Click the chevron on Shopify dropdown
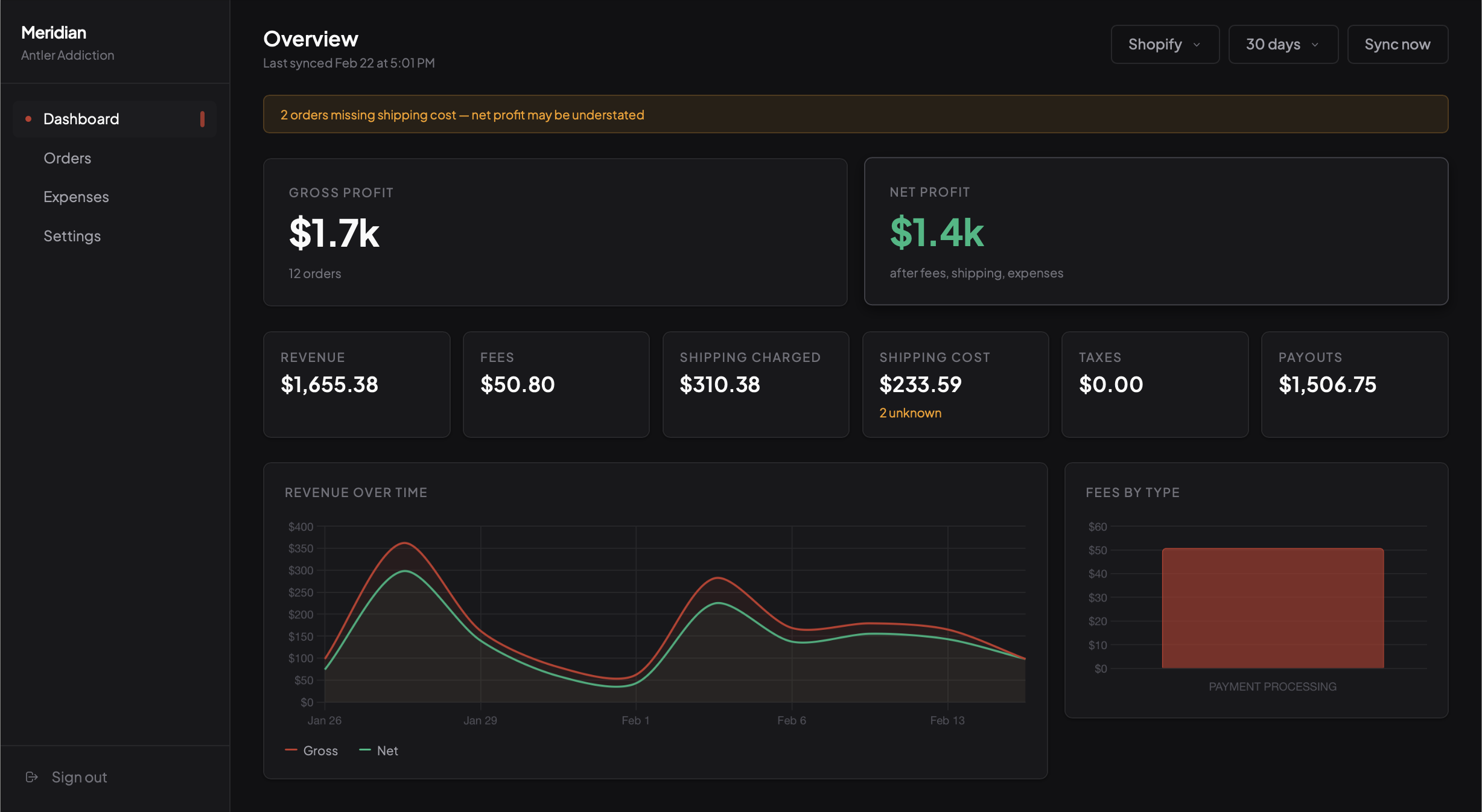 coord(1197,45)
